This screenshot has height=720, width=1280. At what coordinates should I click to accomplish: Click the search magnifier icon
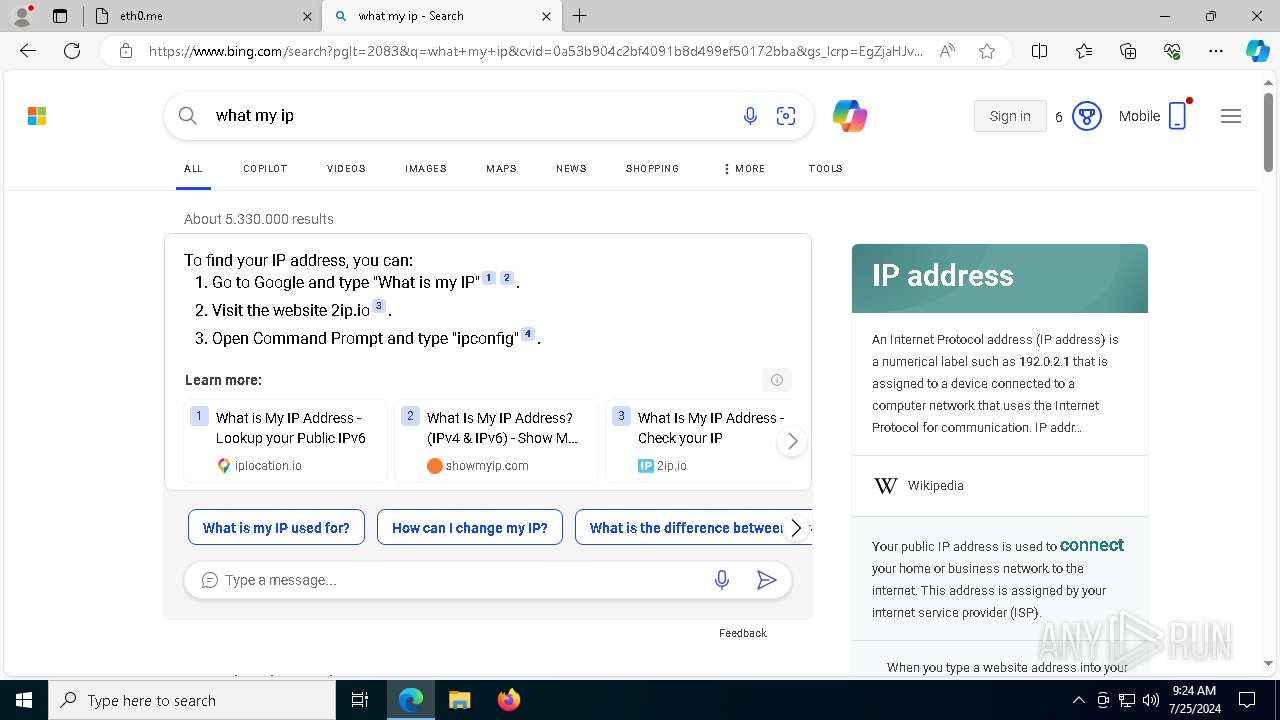188,116
